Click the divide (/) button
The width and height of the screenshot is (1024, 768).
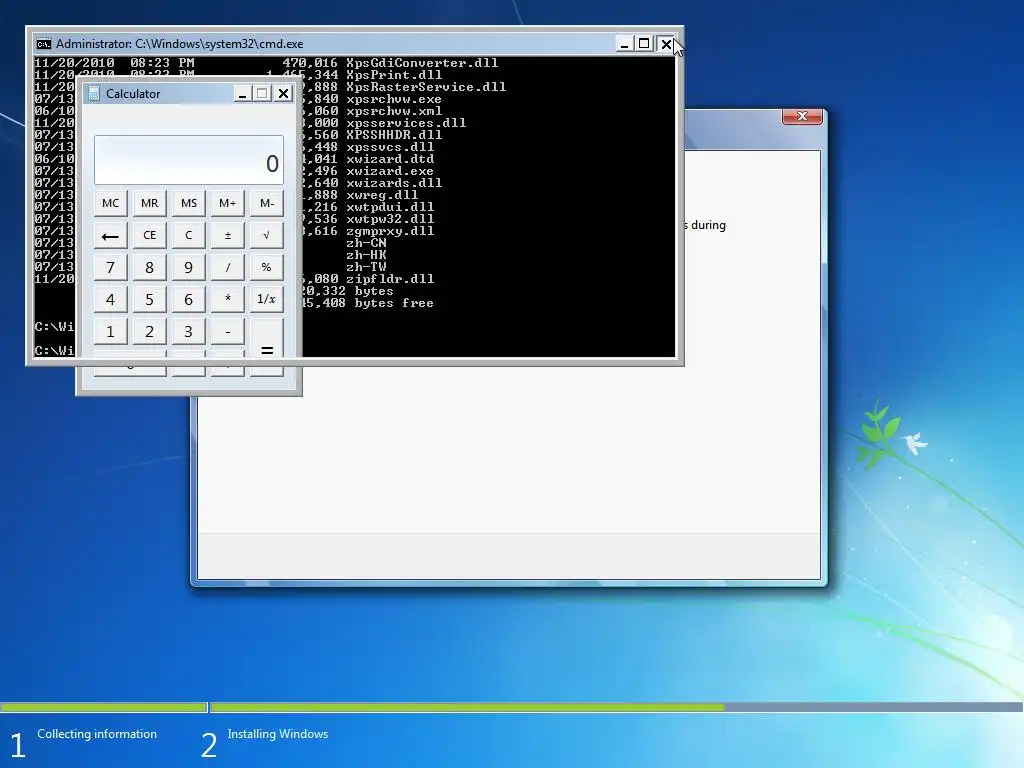pyautogui.click(x=227, y=267)
